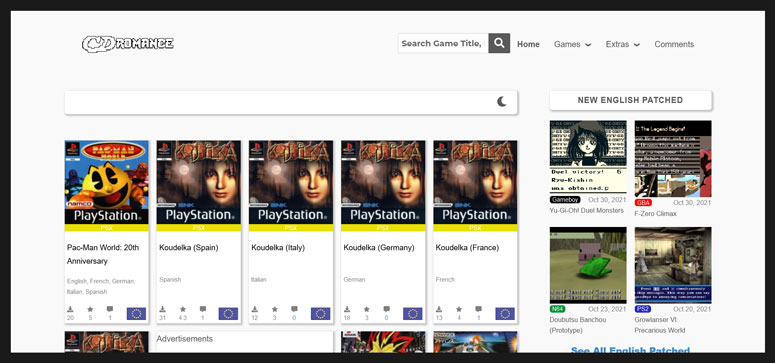Image resolution: width=775 pixels, height=363 pixels.
Task: Open Koudelka (Italy) cover image
Action: coord(291,182)
